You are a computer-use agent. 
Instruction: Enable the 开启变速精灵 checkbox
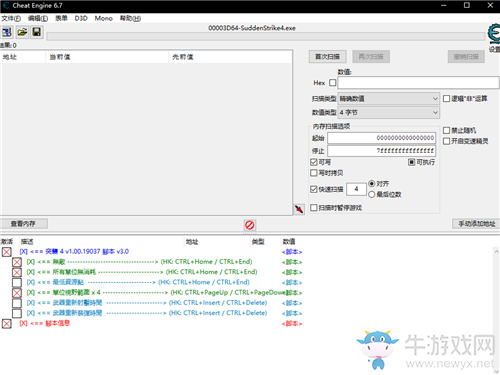(x=446, y=141)
